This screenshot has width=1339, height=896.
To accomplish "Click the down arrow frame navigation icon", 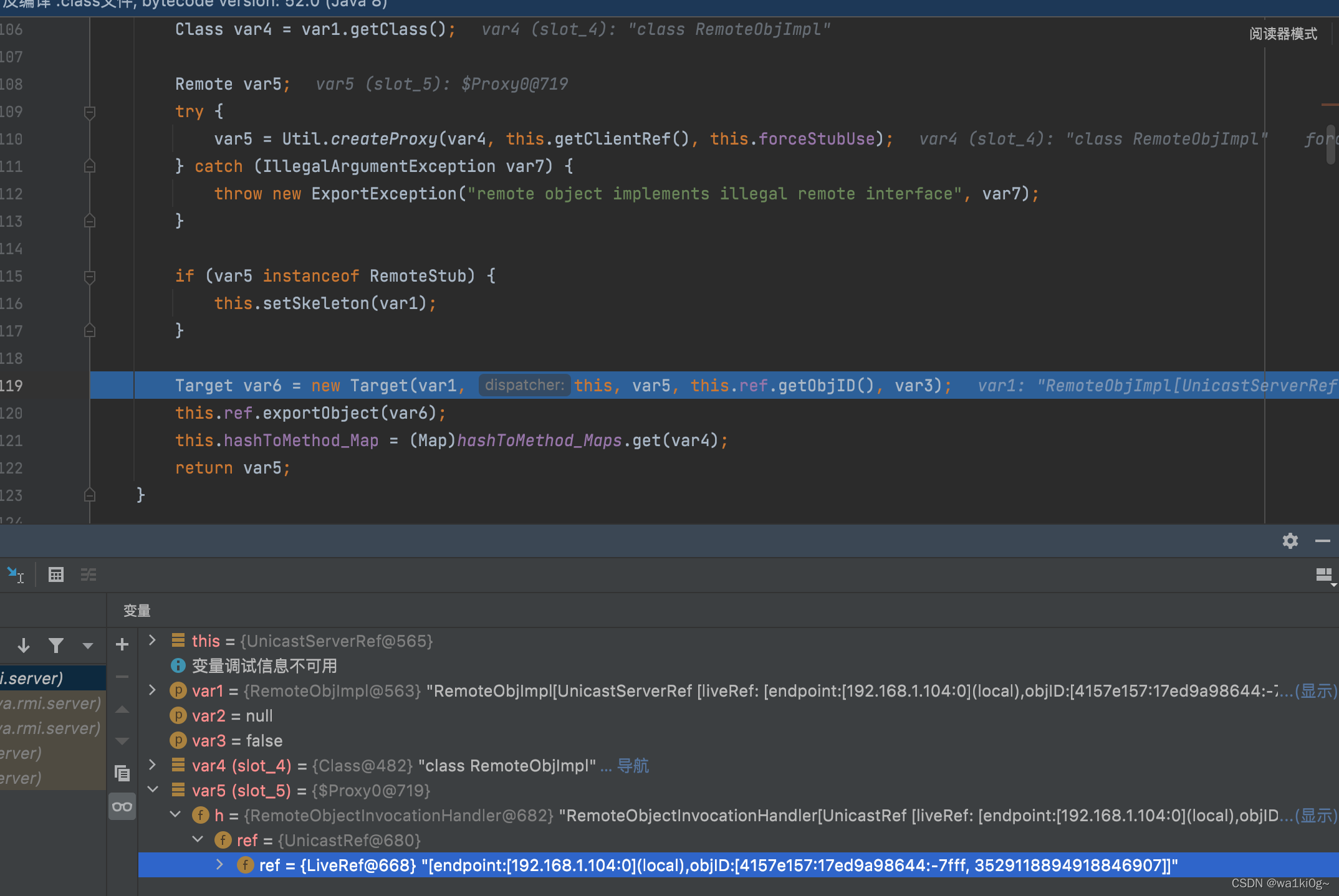I will [24, 646].
